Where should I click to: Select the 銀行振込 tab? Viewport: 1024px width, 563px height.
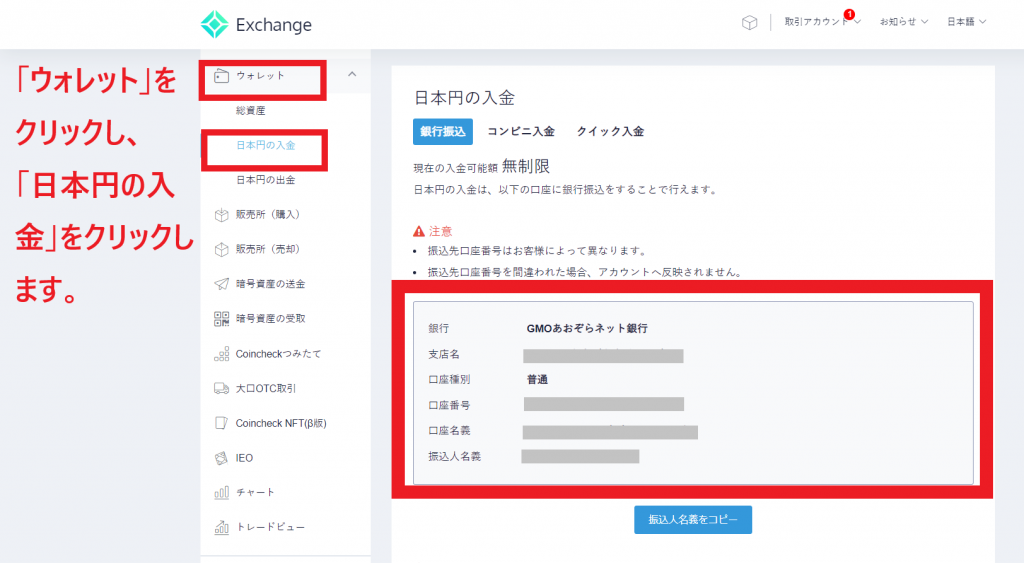pos(443,131)
